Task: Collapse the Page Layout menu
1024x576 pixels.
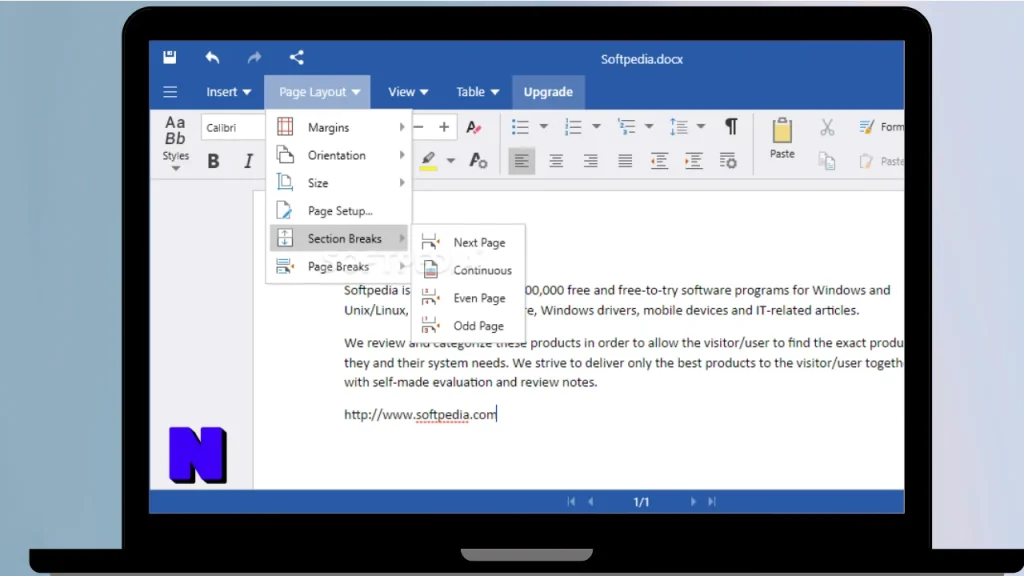Action: click(318, 92)
